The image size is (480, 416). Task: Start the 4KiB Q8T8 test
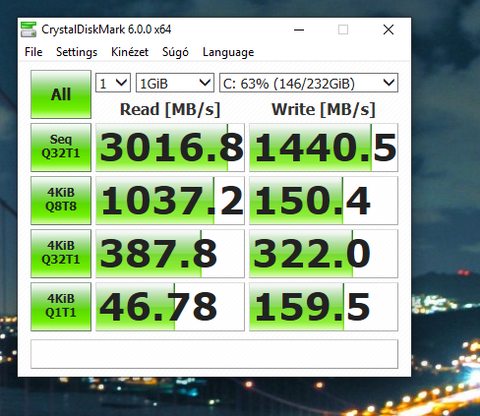coord(61,200)
